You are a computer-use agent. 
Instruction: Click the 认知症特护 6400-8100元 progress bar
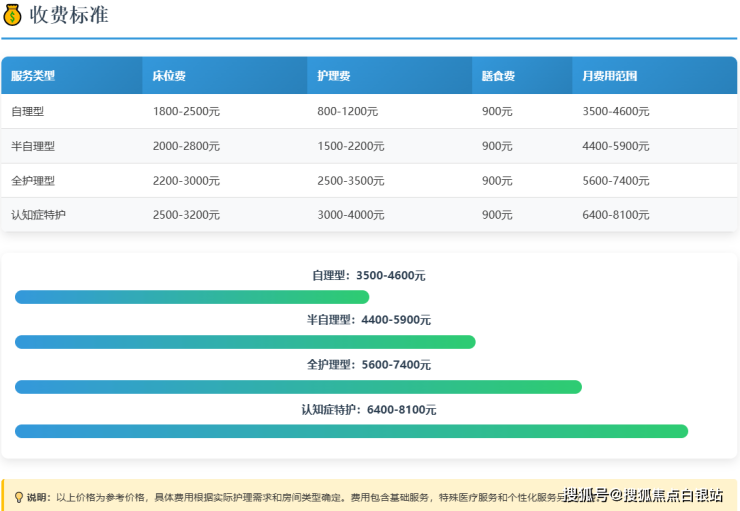tap(351, 431)
